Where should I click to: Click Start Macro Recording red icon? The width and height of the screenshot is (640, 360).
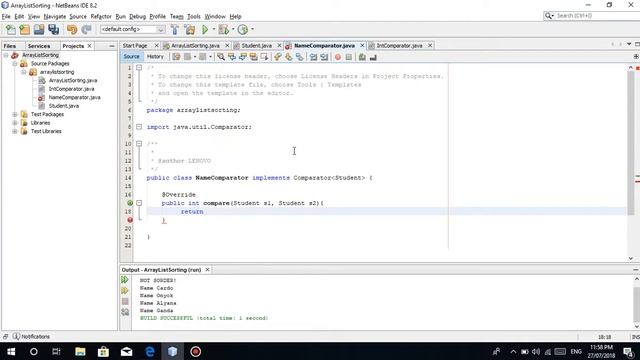(338, 57)
